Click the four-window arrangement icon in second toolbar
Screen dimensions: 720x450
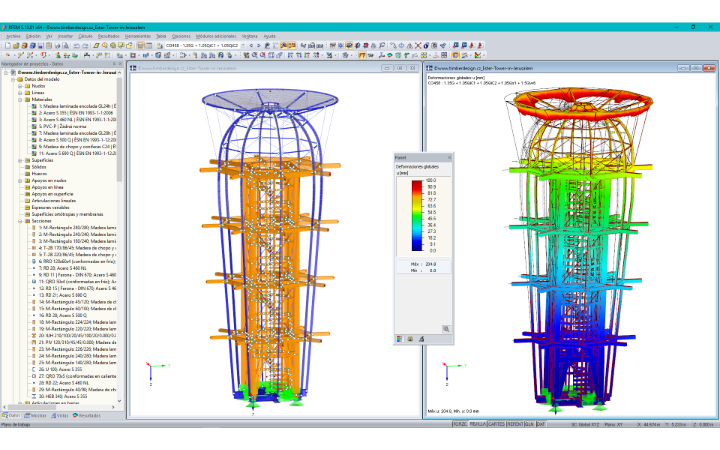[x=444, y=55]
